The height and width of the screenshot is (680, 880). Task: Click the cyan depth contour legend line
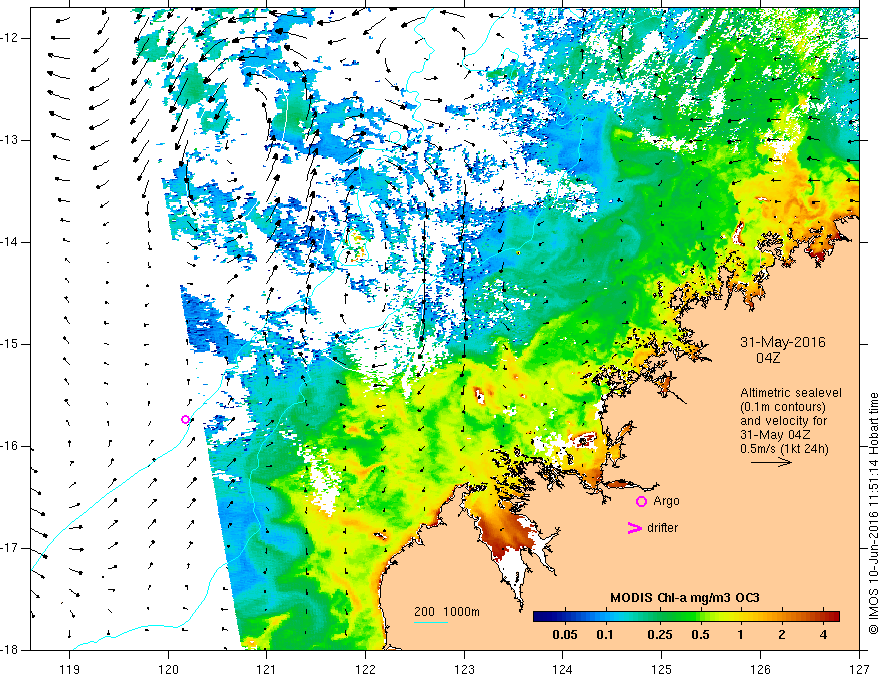[431, 622]
